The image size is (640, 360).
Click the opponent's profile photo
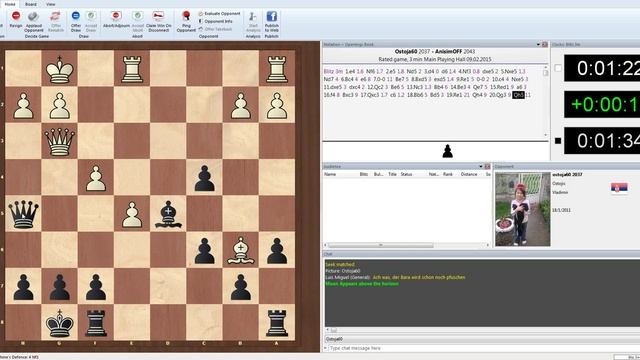point(522,209)
